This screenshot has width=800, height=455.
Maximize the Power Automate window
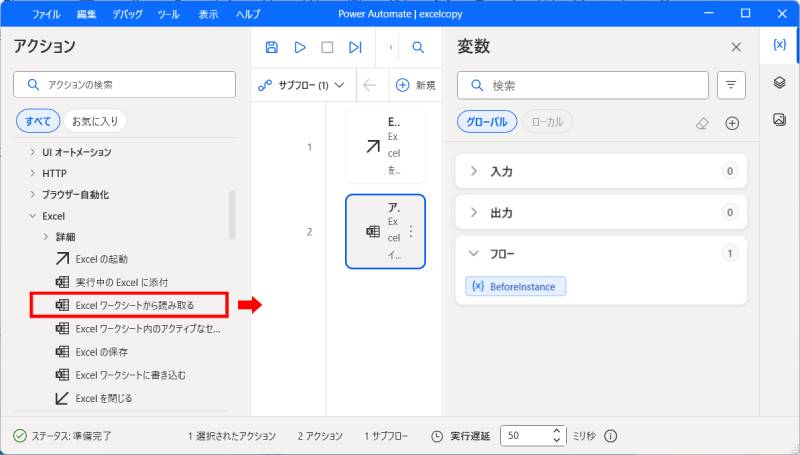tap(745, 13)
